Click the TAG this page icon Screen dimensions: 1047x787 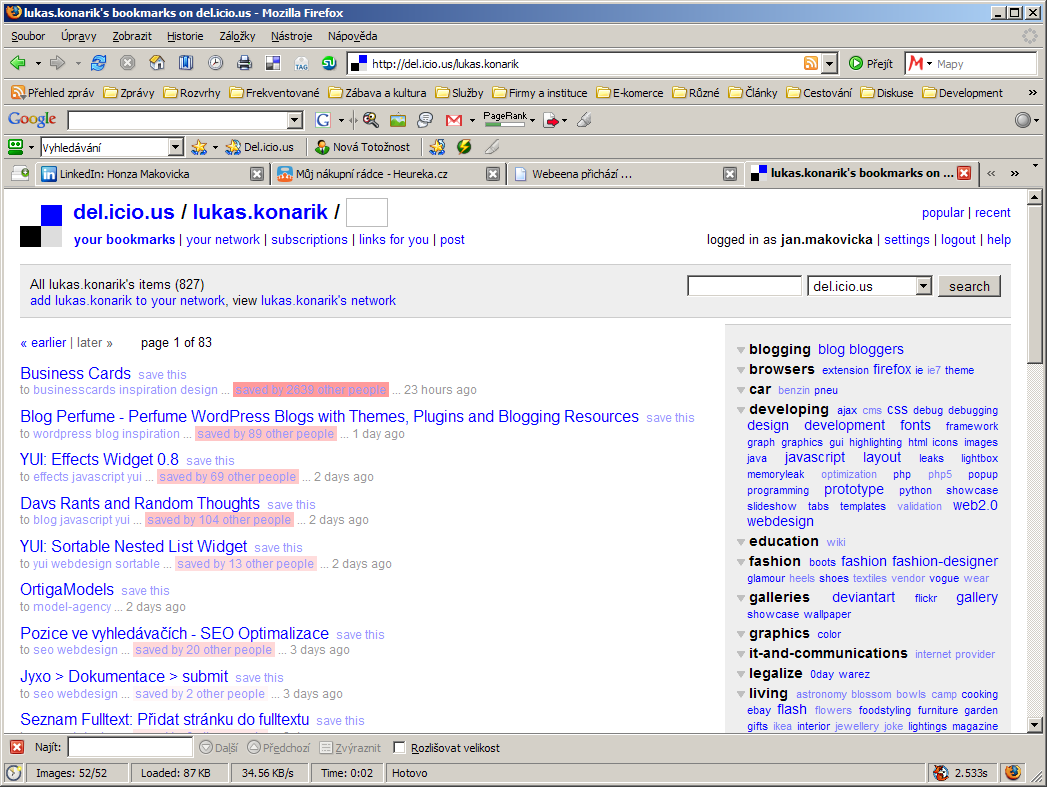302,63
